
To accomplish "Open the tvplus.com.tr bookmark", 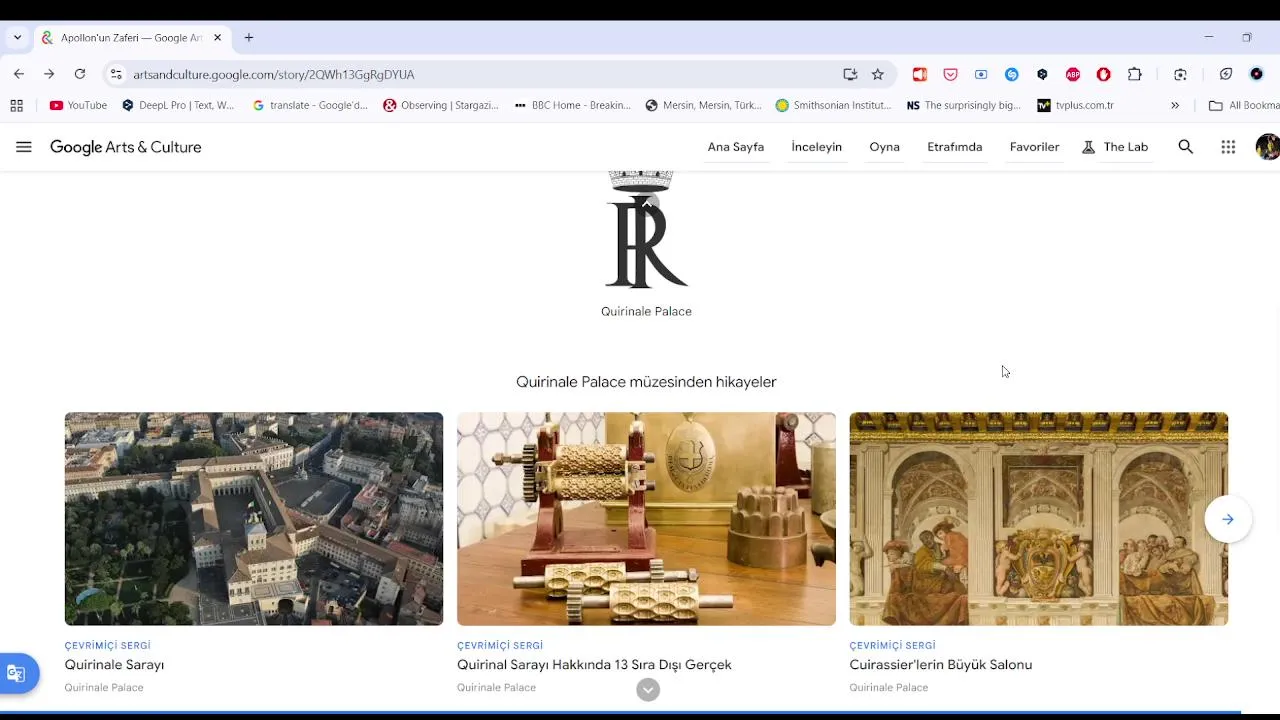I will point(1076,105).
